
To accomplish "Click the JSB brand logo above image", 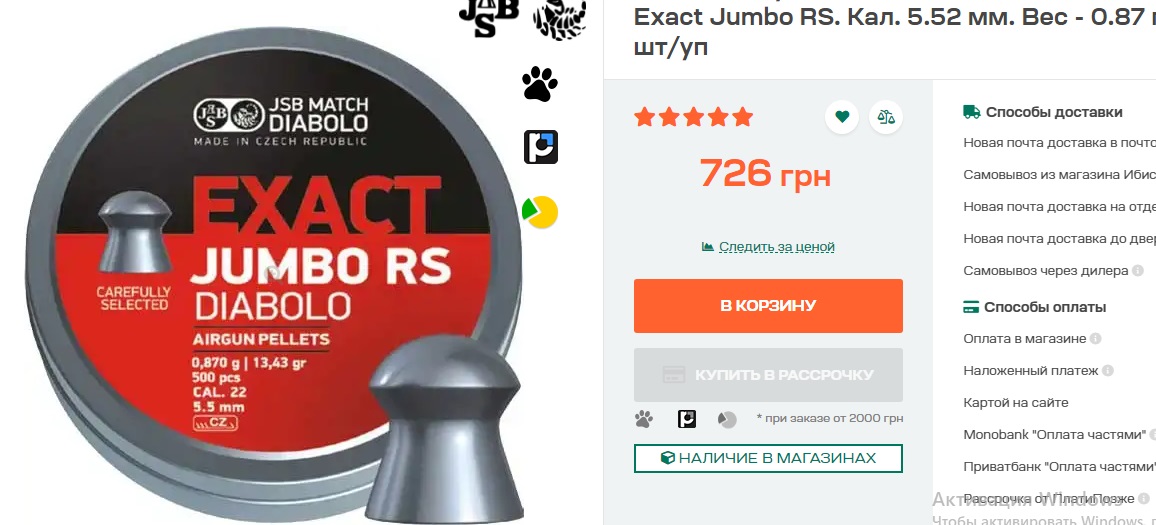I will point(489,18).
